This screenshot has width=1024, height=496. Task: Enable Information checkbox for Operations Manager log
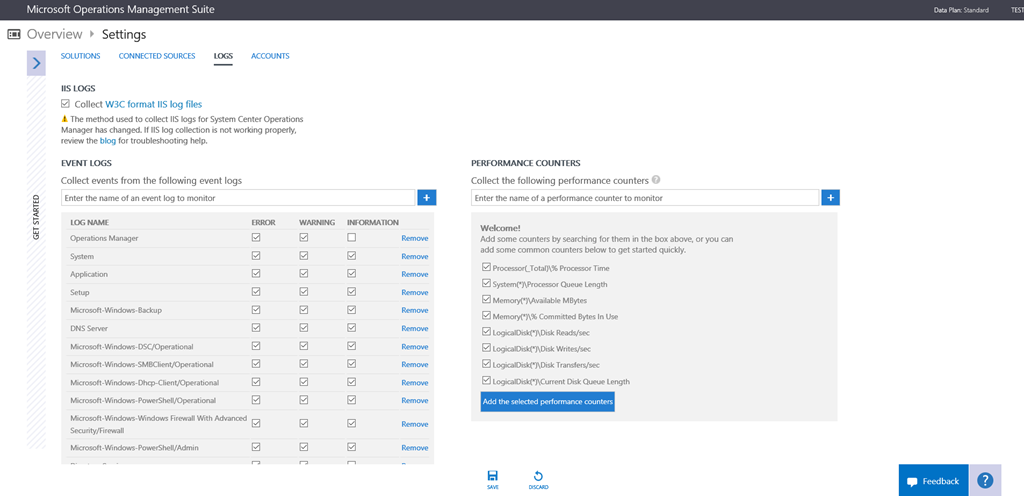click(x=351, y=238)
